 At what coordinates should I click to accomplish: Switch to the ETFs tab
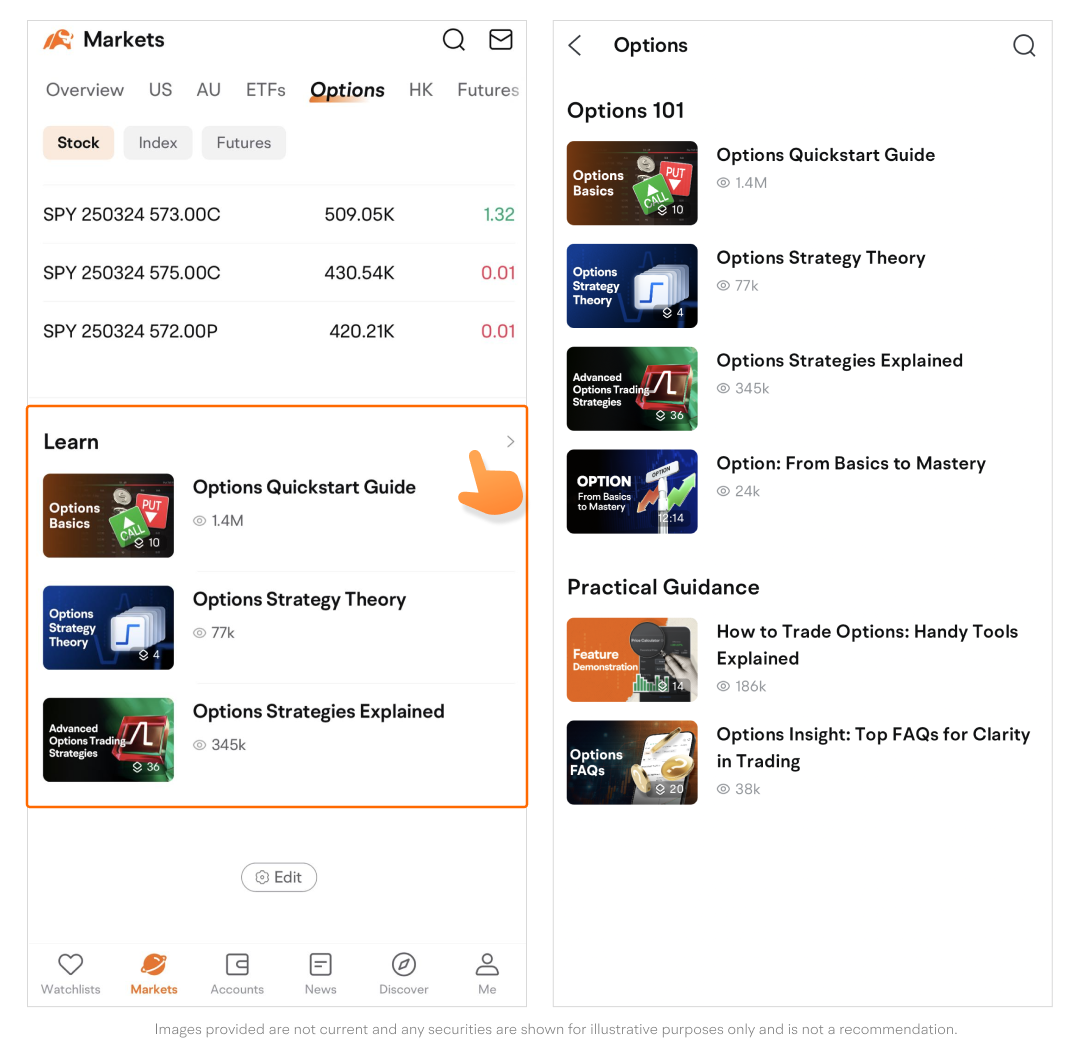coord(266,90)
